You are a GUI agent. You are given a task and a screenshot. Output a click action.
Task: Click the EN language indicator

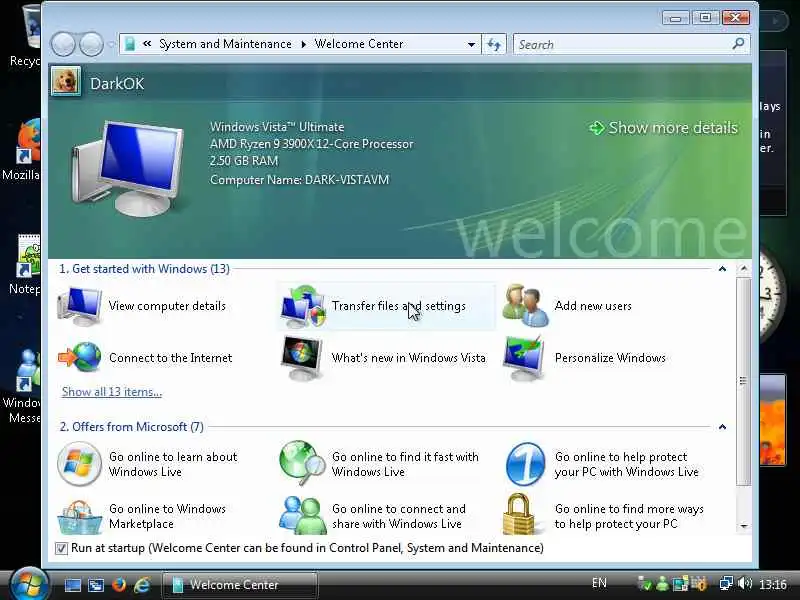tap(599, 583)
